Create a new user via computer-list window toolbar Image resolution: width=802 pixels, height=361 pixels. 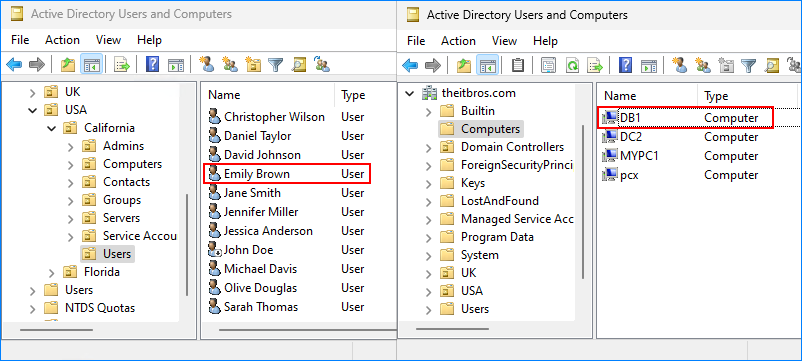[x=680, y=65]
